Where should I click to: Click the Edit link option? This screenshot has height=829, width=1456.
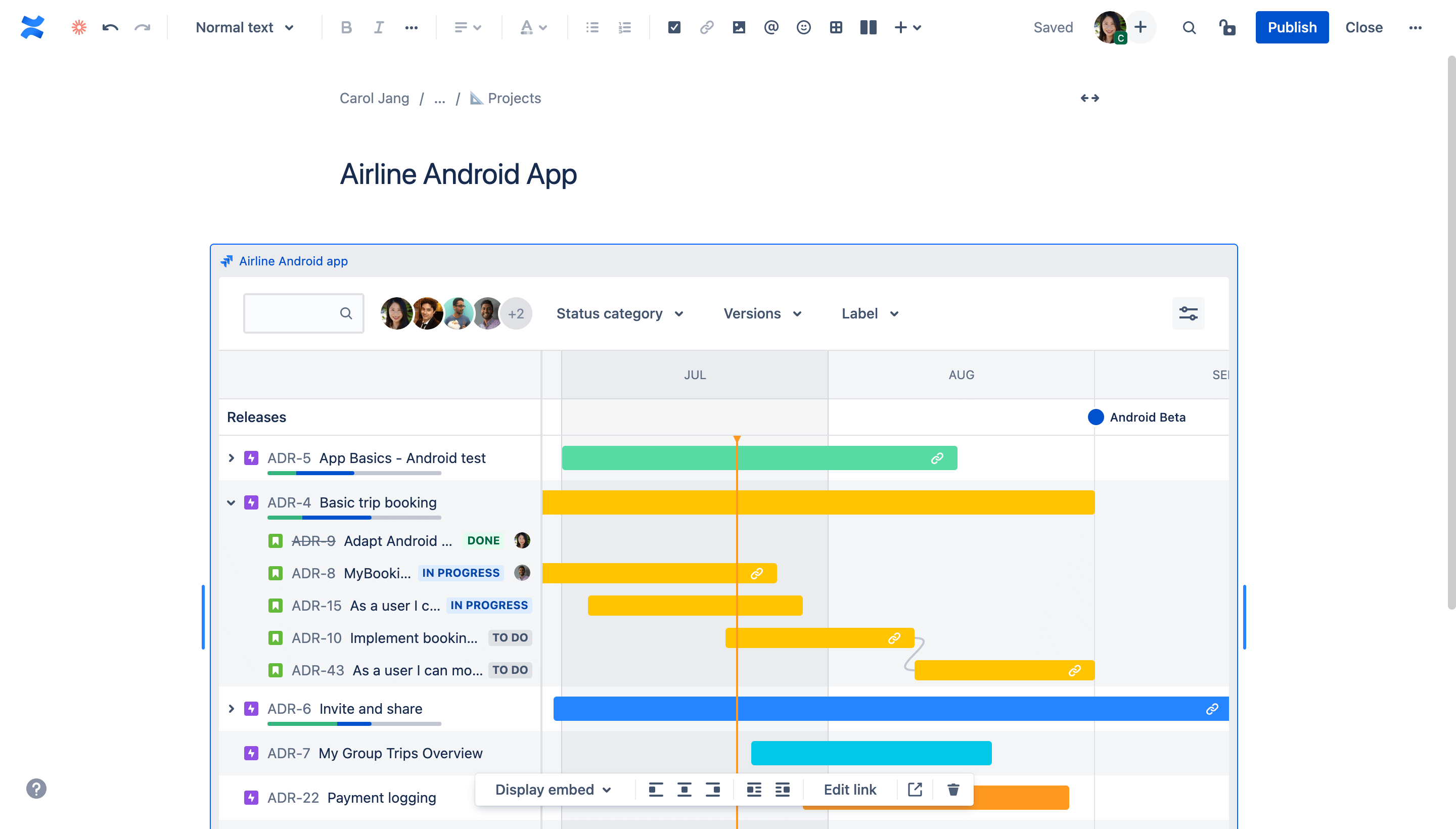point(850,789)
